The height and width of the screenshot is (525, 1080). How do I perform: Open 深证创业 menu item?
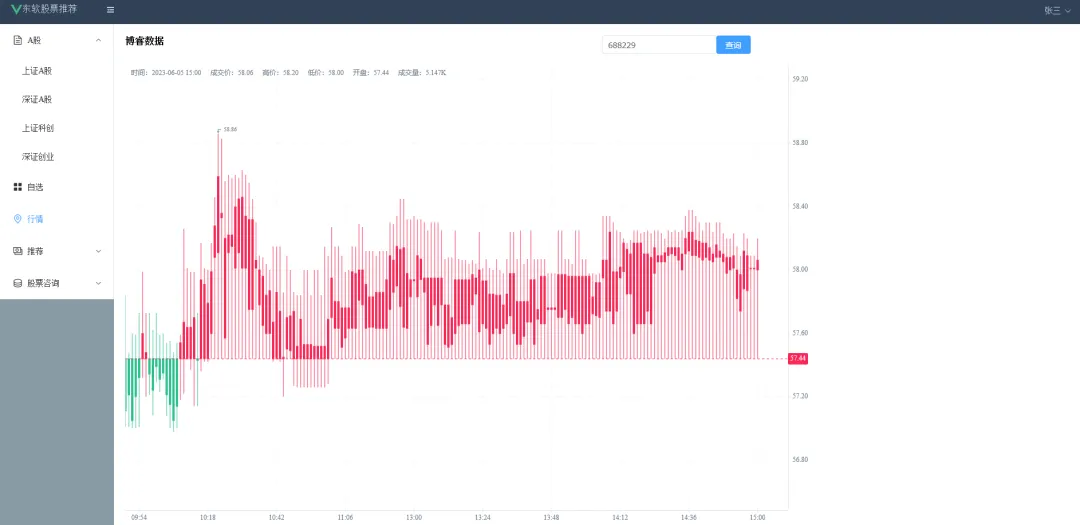tap(37, 157)
